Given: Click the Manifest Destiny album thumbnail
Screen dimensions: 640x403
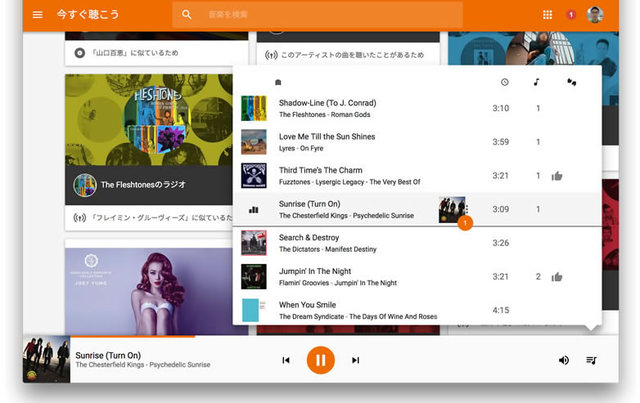Looking at the screenshot, I should [x=253, y=243].
